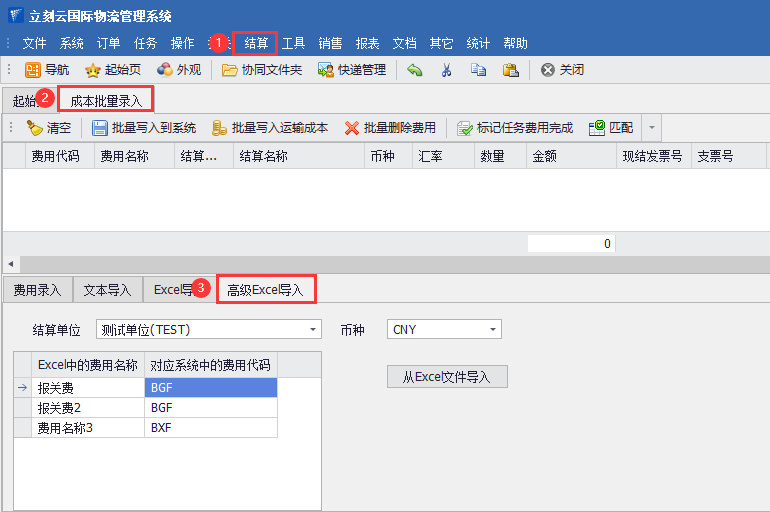The image size is (770, 512).
Task: Click 批量写入到系统 save icon
Action: (x=100, y=128)
